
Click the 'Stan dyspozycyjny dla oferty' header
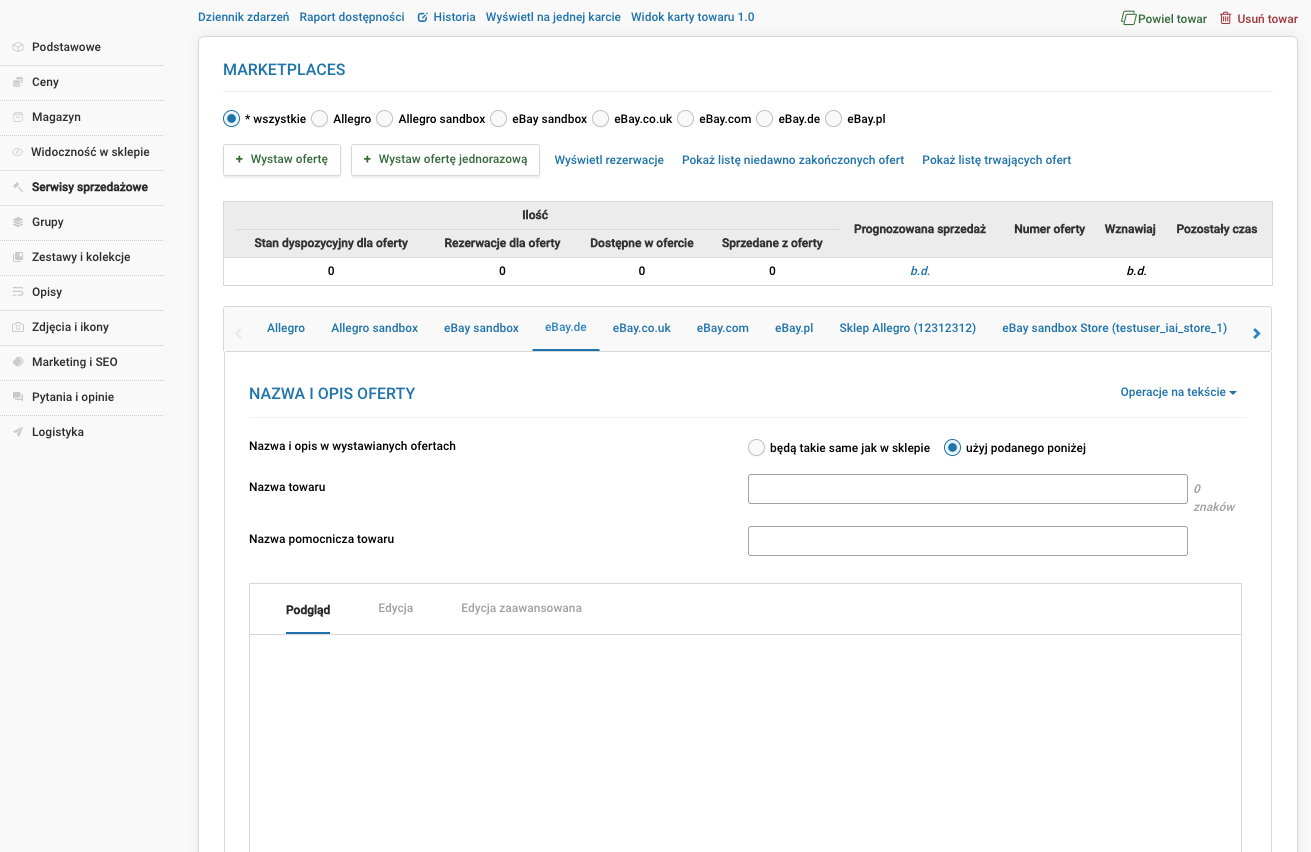(331, 243)
